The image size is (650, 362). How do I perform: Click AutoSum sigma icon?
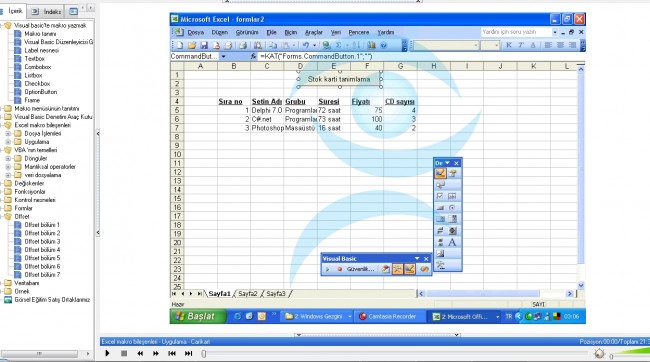338,45
